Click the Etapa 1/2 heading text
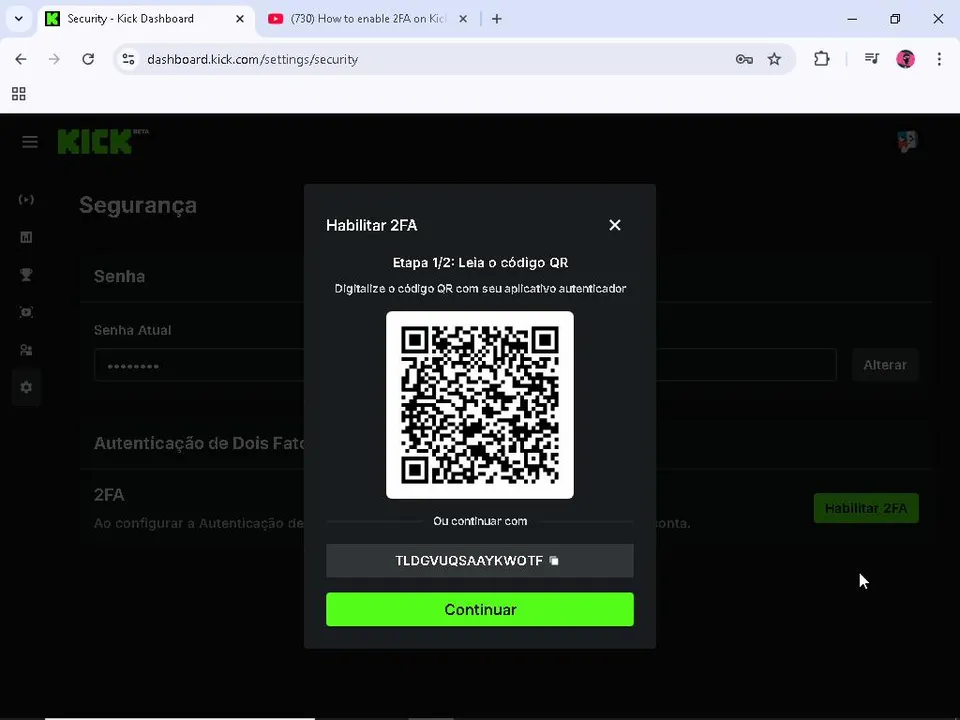The width and height of the screenshot is (960, 720). click(x=480, y=263)
